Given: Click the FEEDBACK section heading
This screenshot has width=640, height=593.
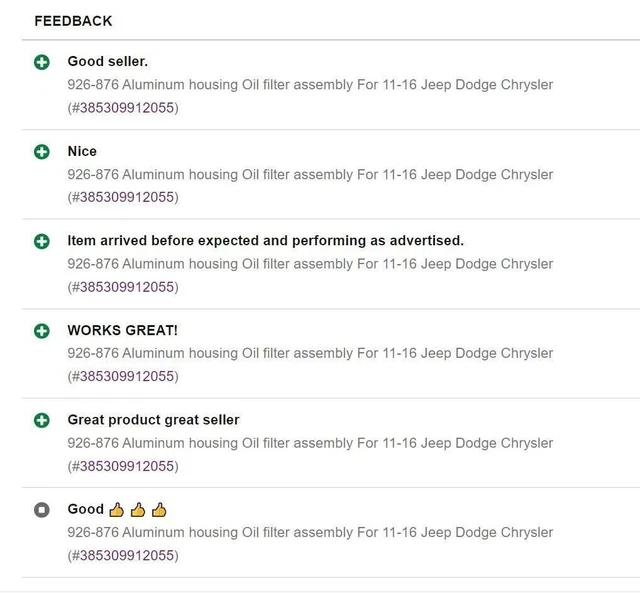Looking at the screenshot, I should click(73, 21).
